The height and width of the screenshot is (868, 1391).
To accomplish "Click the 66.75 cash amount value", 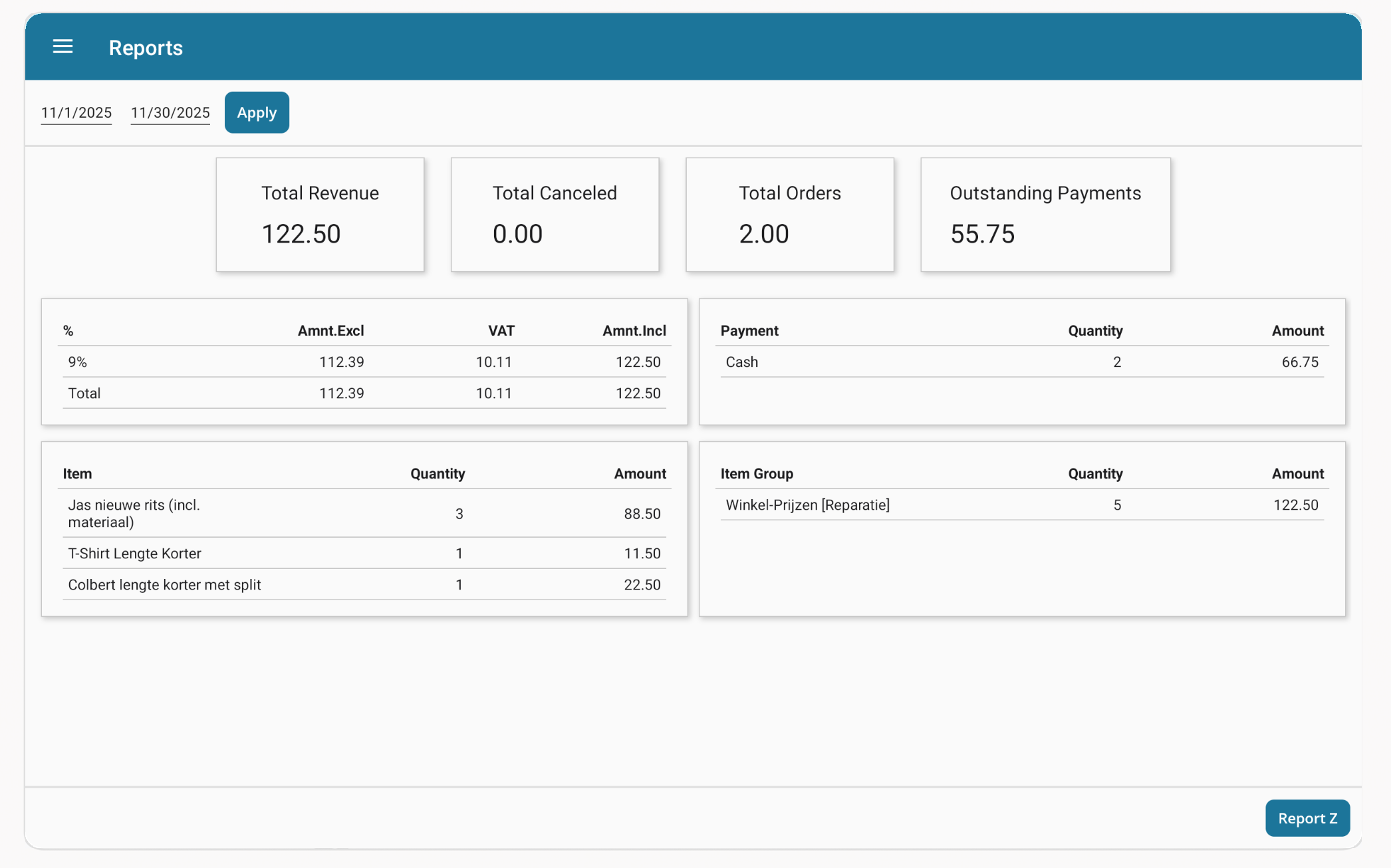I will [1300, 362].
